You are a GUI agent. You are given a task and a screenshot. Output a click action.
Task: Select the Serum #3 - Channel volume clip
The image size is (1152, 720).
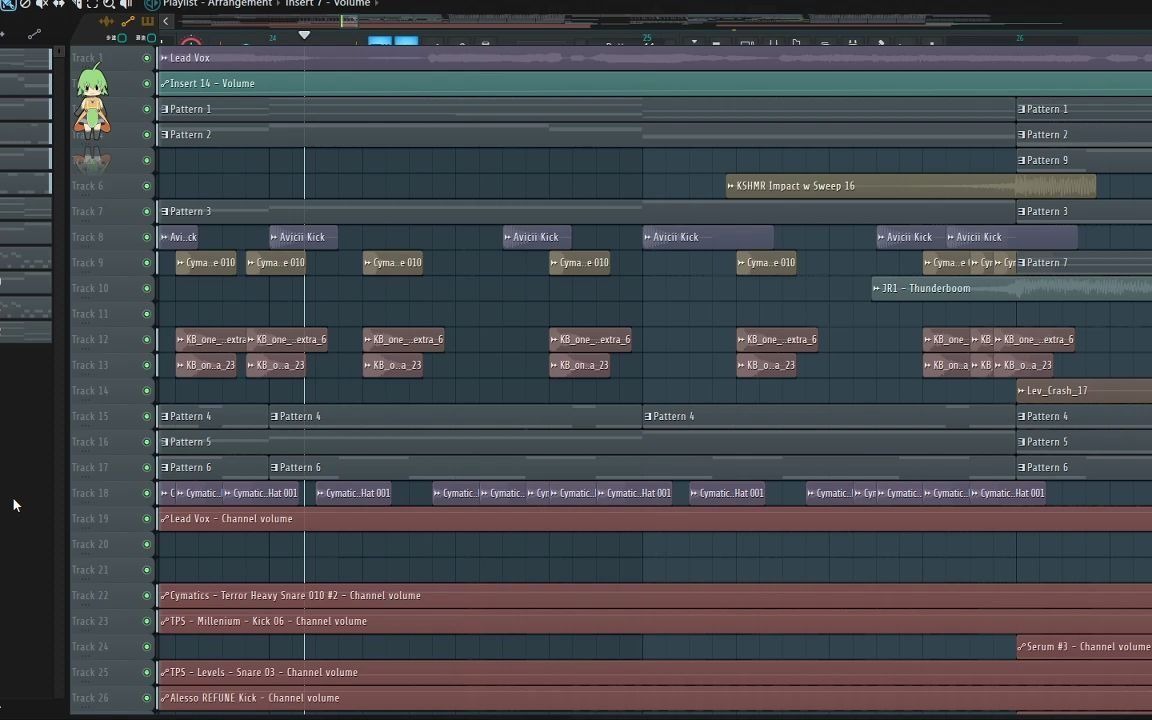click(x=1084, y=647)
